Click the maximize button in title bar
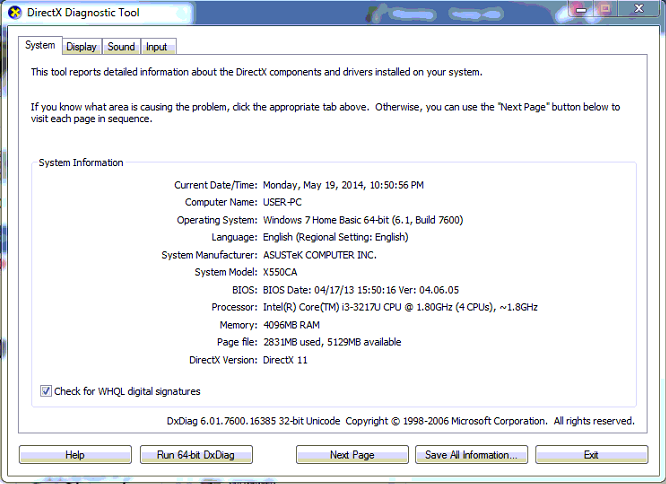 (606, 8)
